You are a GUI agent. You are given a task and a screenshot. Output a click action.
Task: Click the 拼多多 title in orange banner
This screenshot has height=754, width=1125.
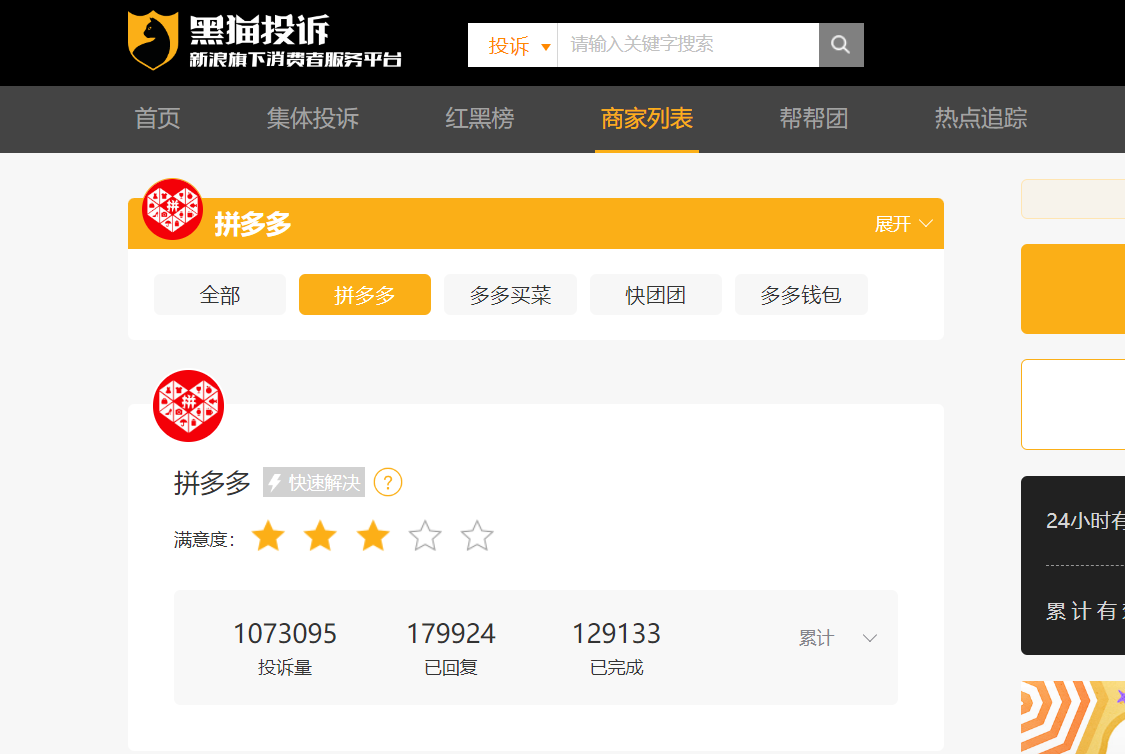click(253, 225)
